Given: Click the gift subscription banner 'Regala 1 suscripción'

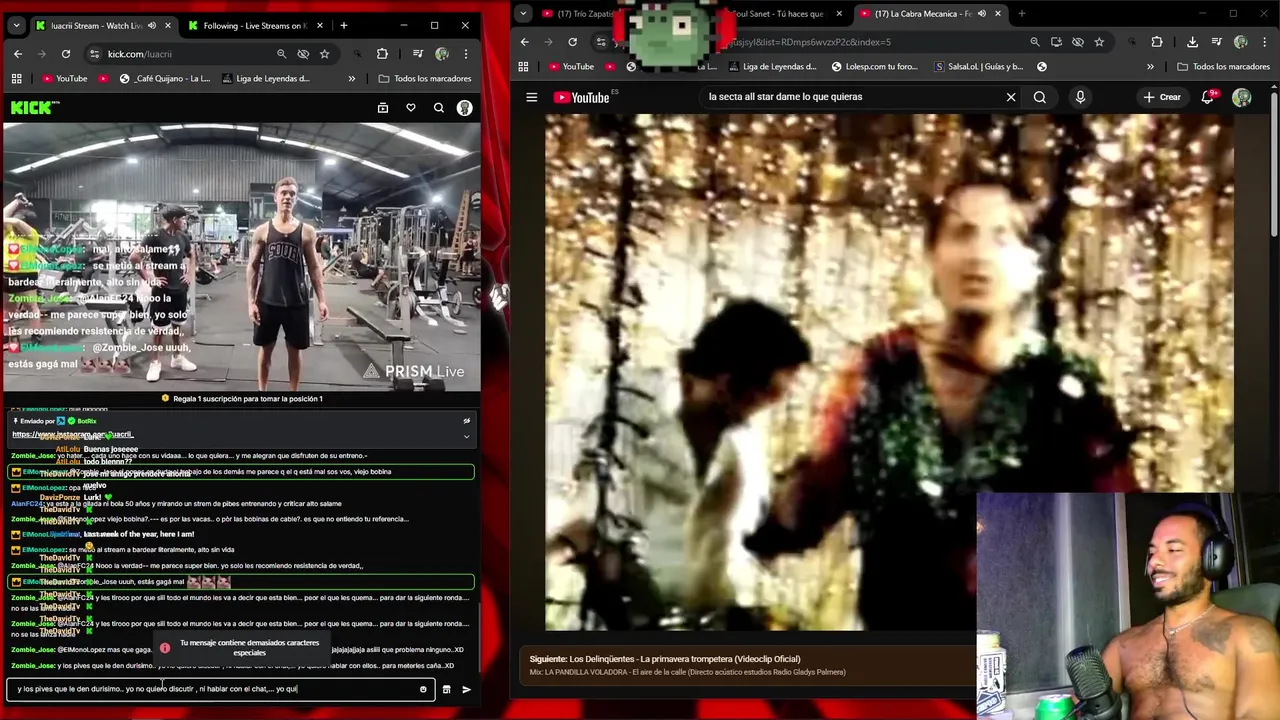Looking at the screenshot, I should [242, 398].
